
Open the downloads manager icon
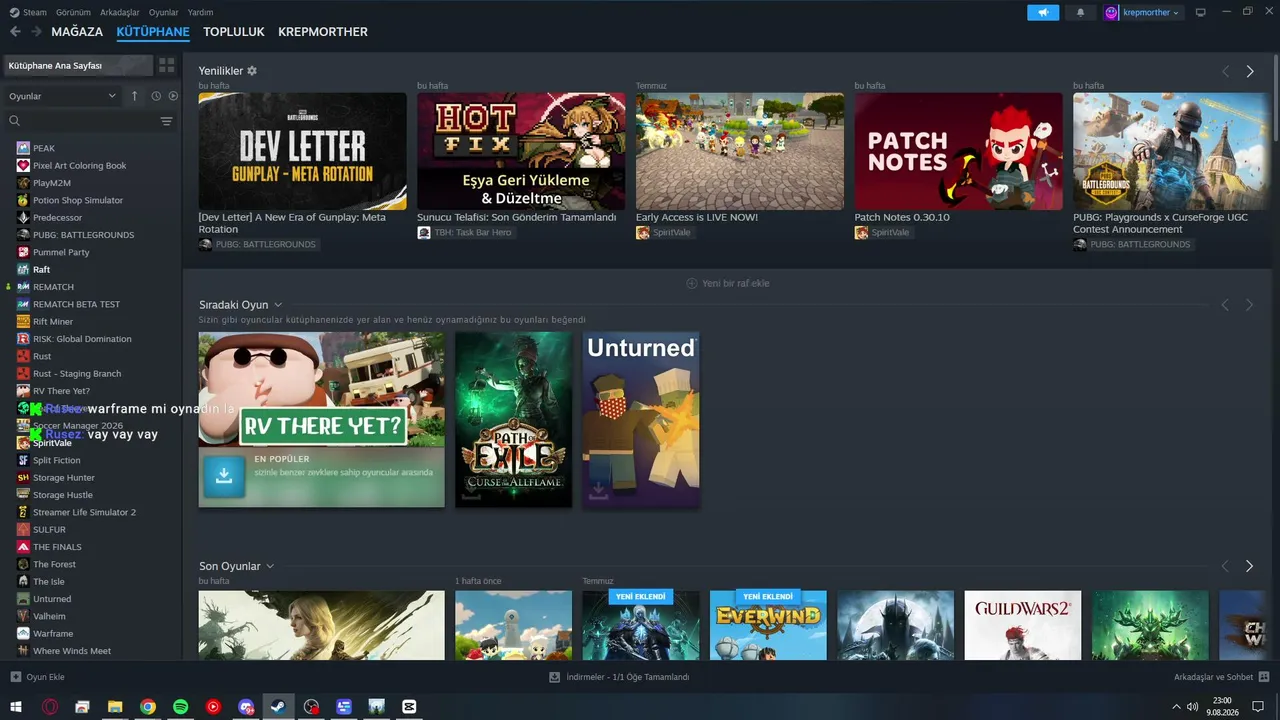coord(554,677)
